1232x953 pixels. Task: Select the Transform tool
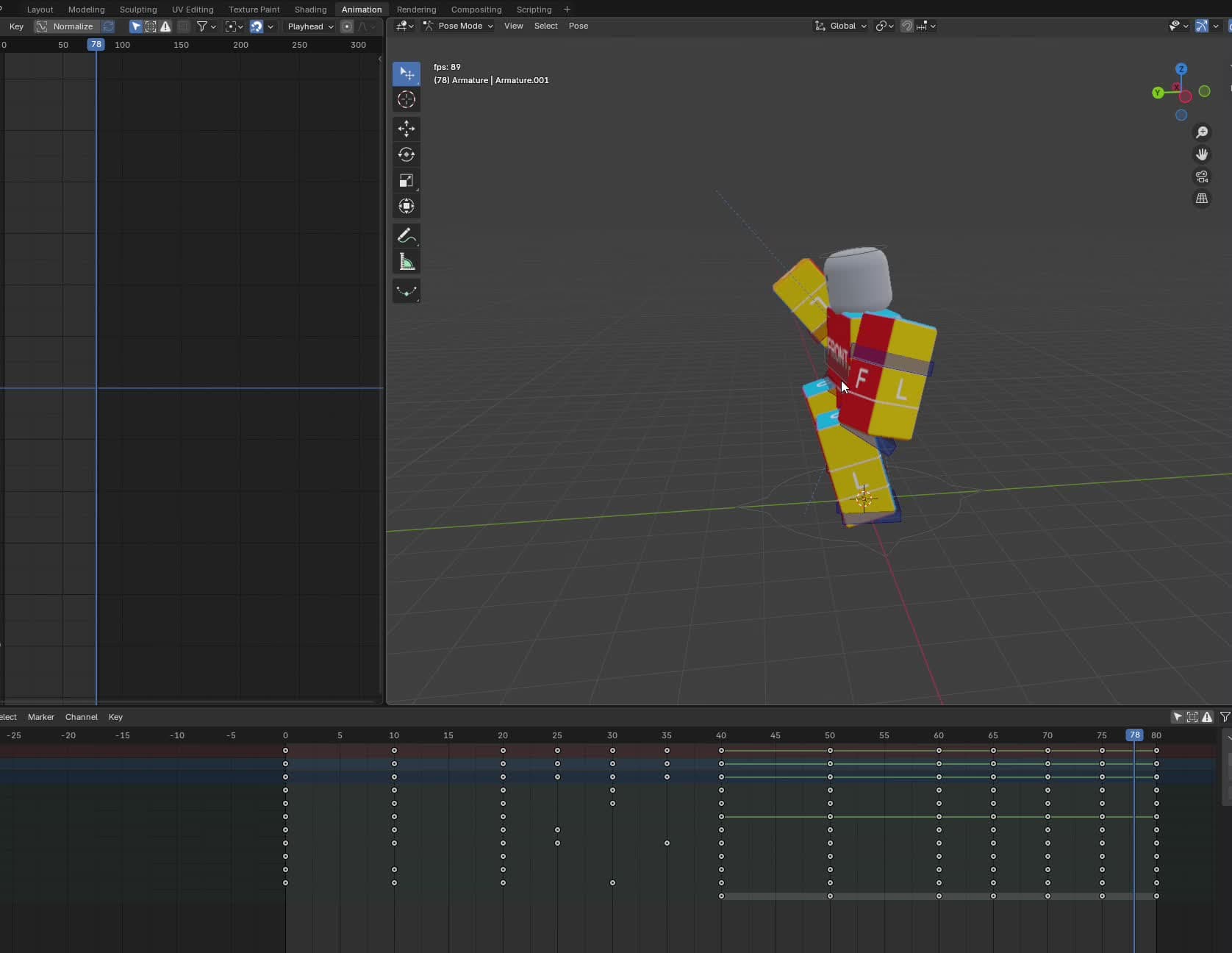pyautogui.click(x=407, y=206)
